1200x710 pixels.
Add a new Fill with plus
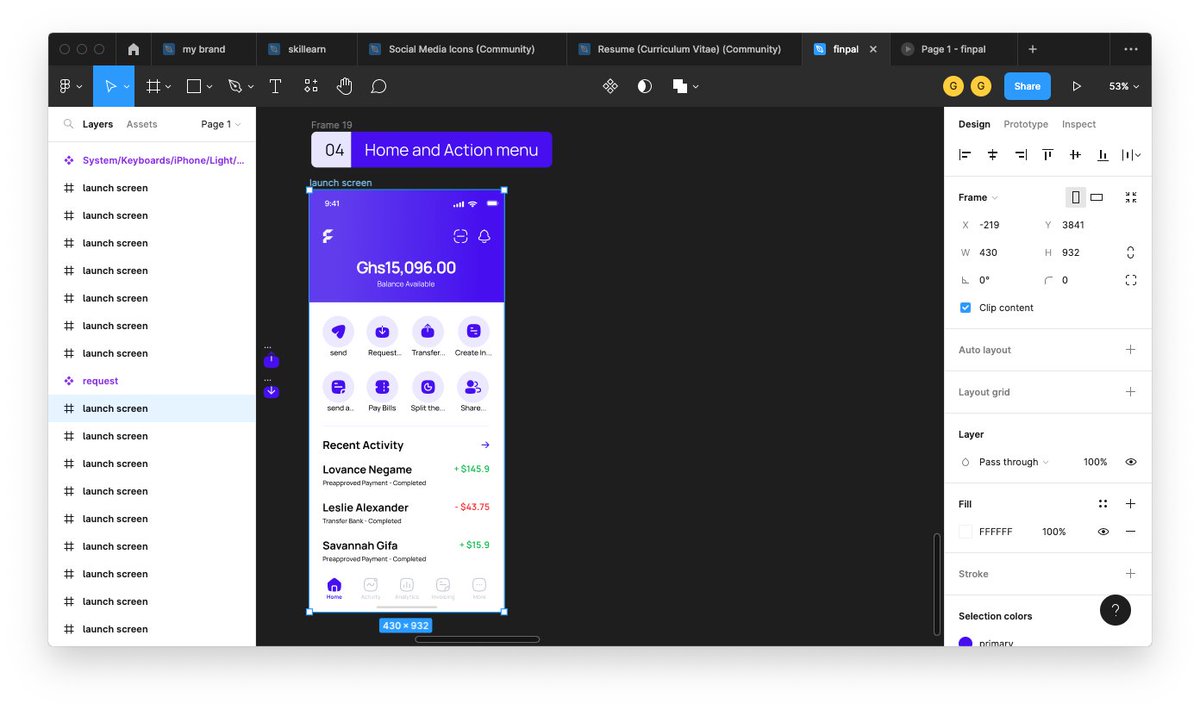(1131, 504)
